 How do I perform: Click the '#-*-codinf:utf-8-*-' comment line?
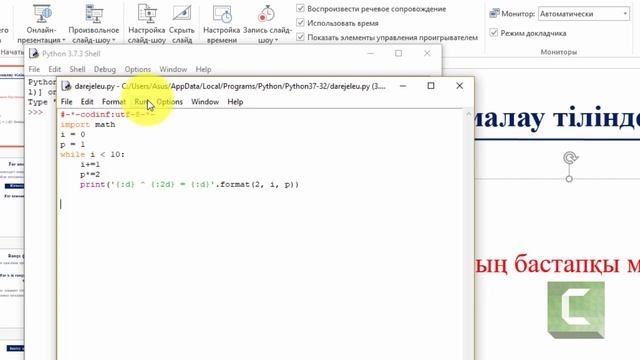tap(107, 114)
